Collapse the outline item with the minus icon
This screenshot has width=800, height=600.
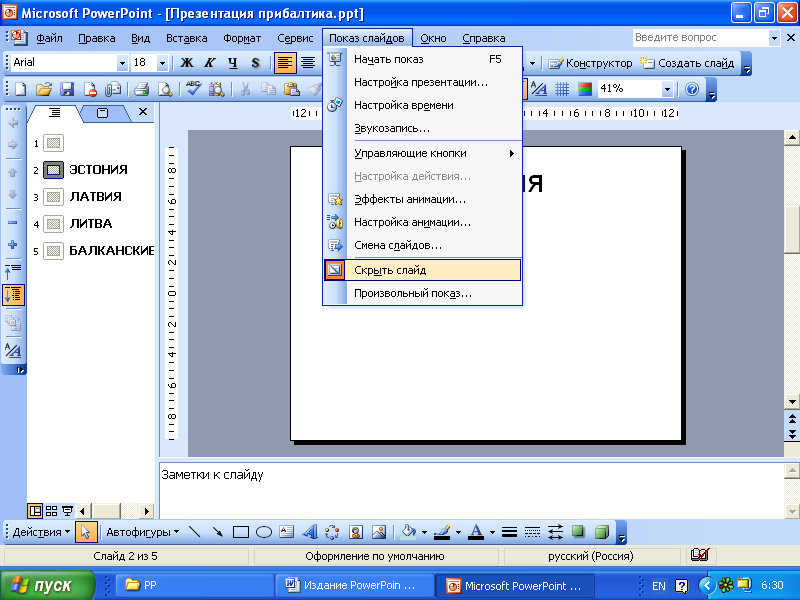13,222
